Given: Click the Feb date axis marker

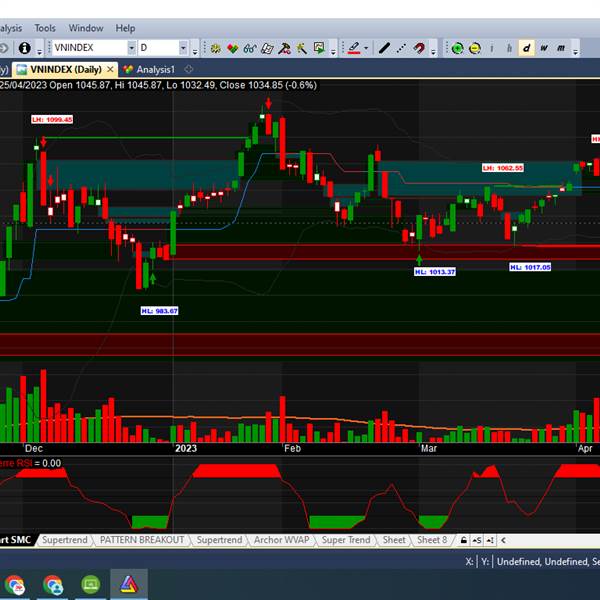Looking at the screenshot, I should tap(292, 448).
